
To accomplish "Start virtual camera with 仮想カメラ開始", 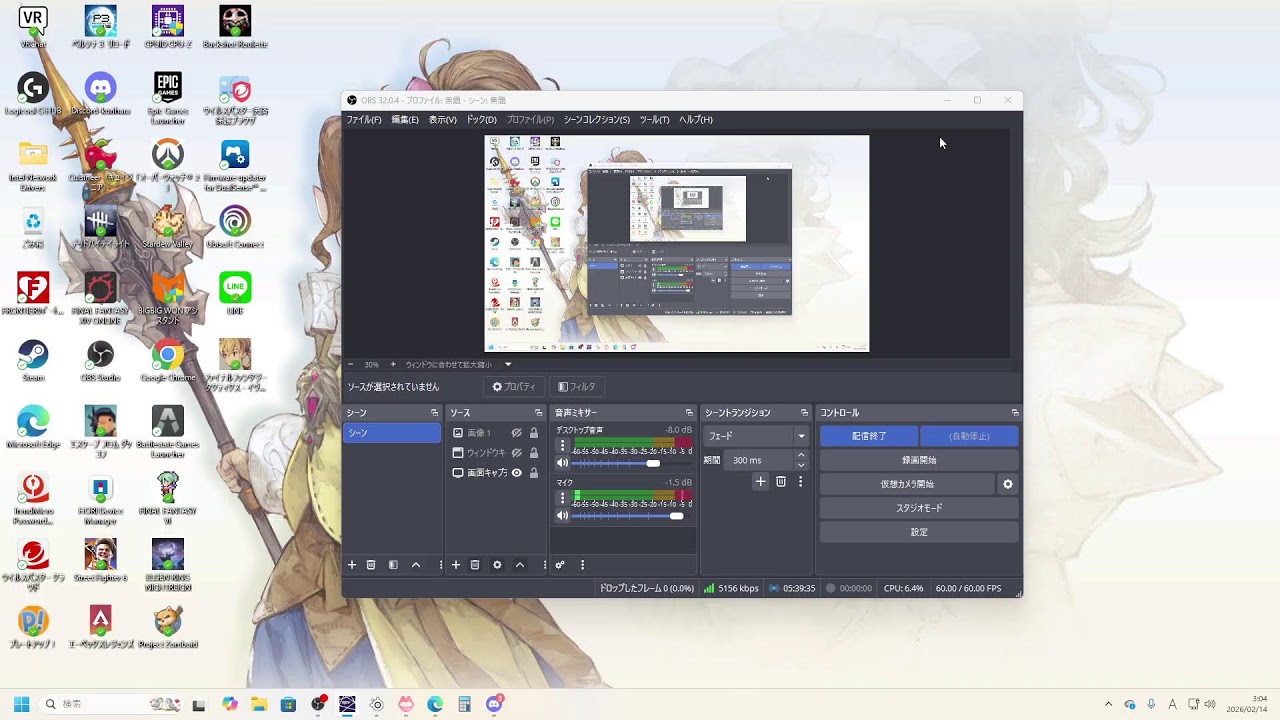I will click(907, 484).
